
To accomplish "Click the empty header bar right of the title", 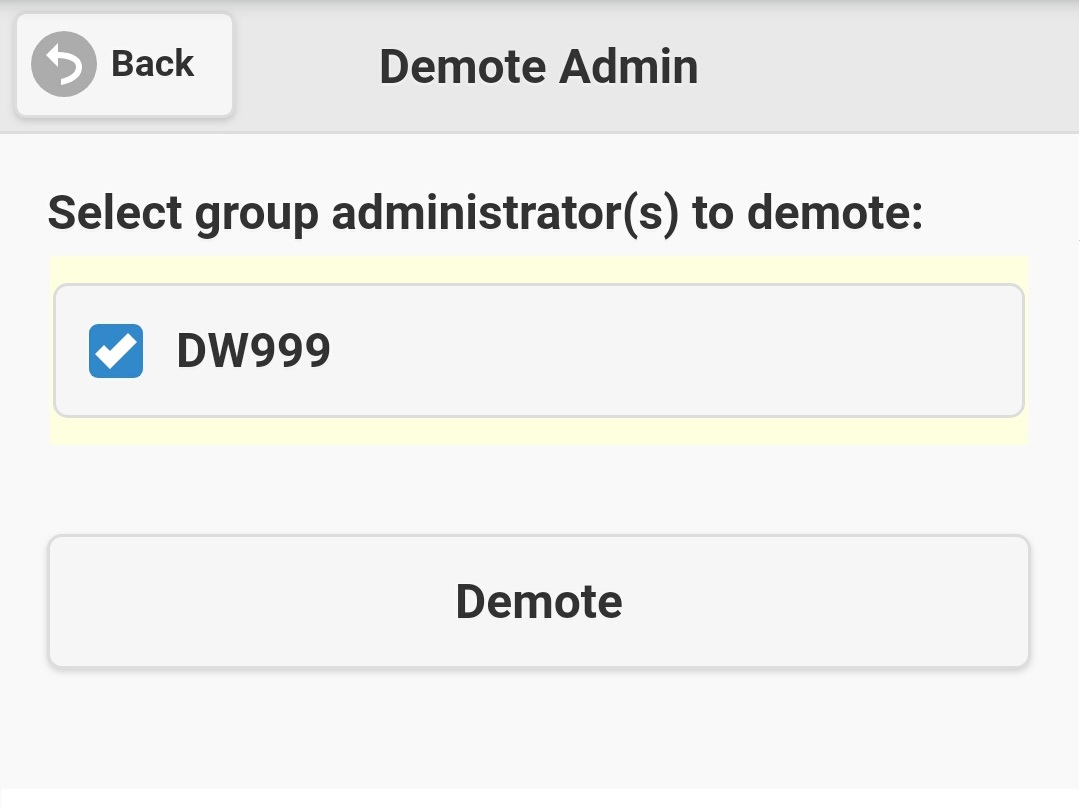I will click(x=880, y=66).
